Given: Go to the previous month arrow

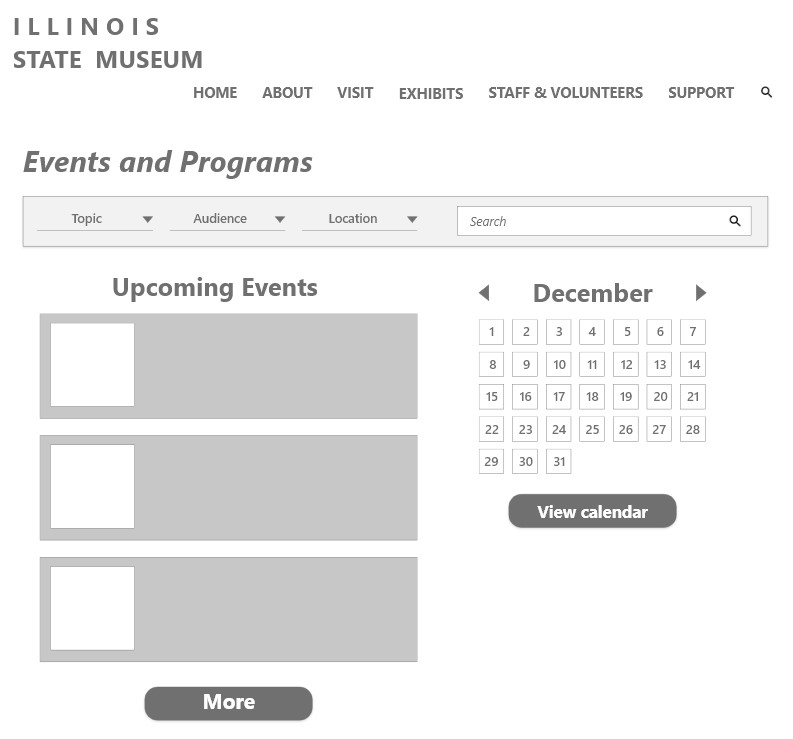Looking at the screenshot, I should [x=484, y=293].
